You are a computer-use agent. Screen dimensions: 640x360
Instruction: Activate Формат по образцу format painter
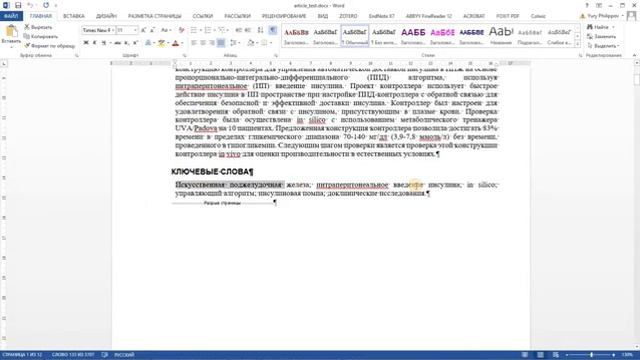[49, 46]
